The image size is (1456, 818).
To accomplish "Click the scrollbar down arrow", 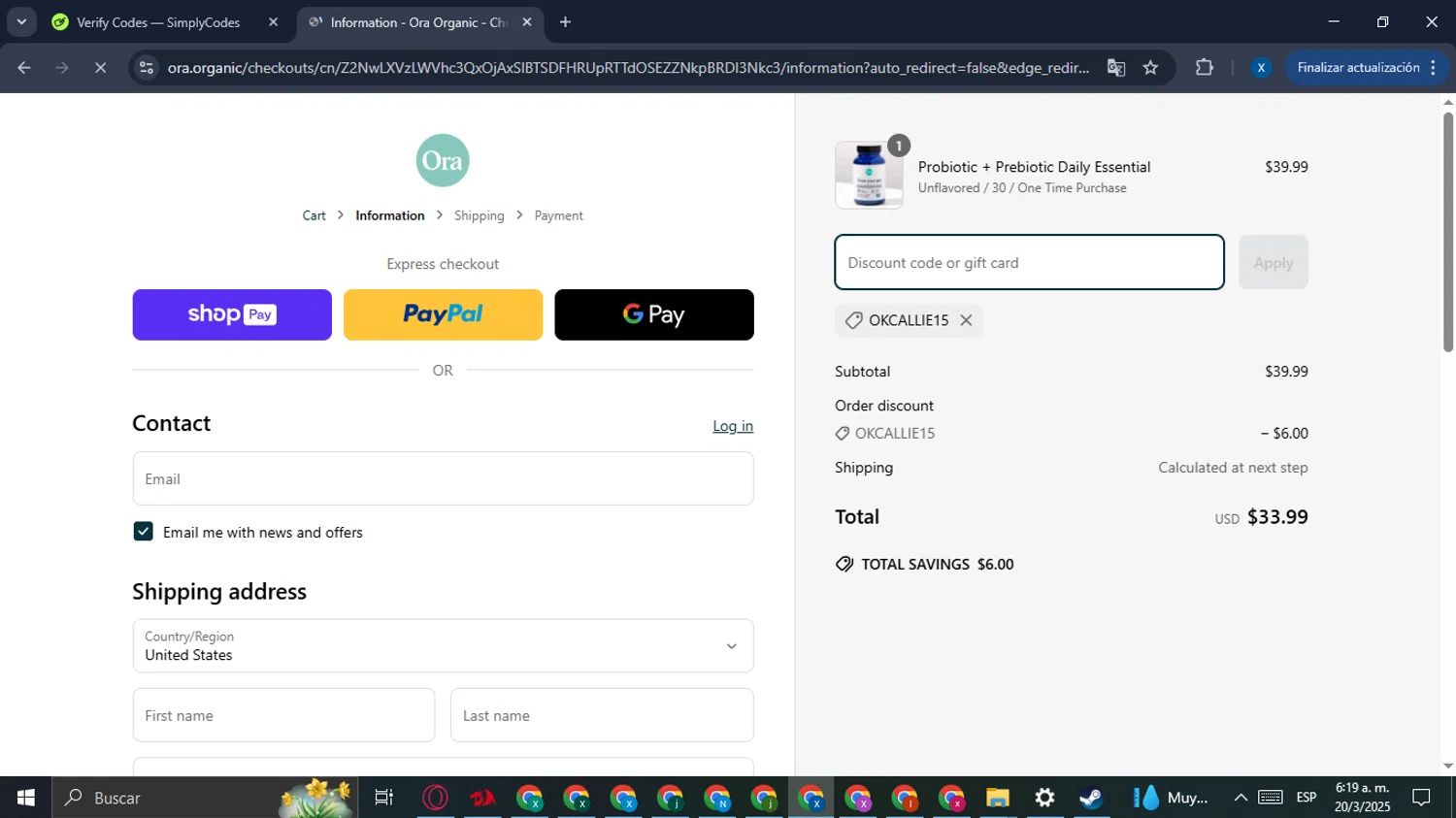I will tap(1448, 766).
